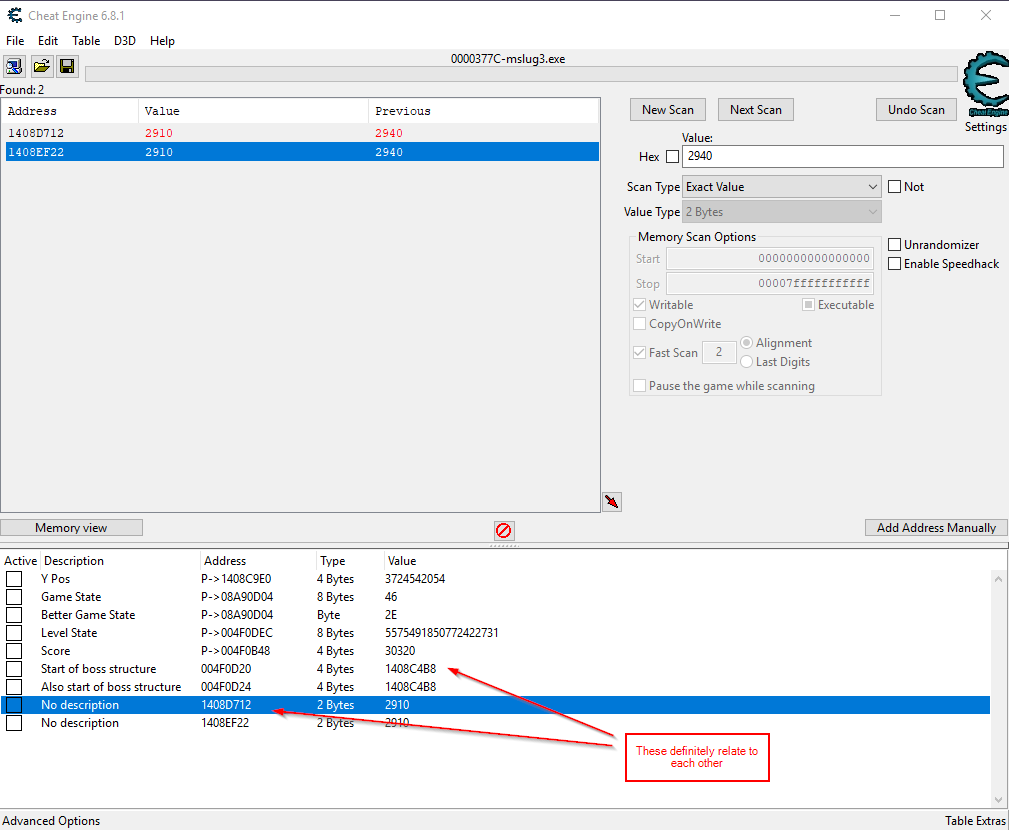
Task: Open the Table menu
Action: pyautogui.click(x=86, y=41)
